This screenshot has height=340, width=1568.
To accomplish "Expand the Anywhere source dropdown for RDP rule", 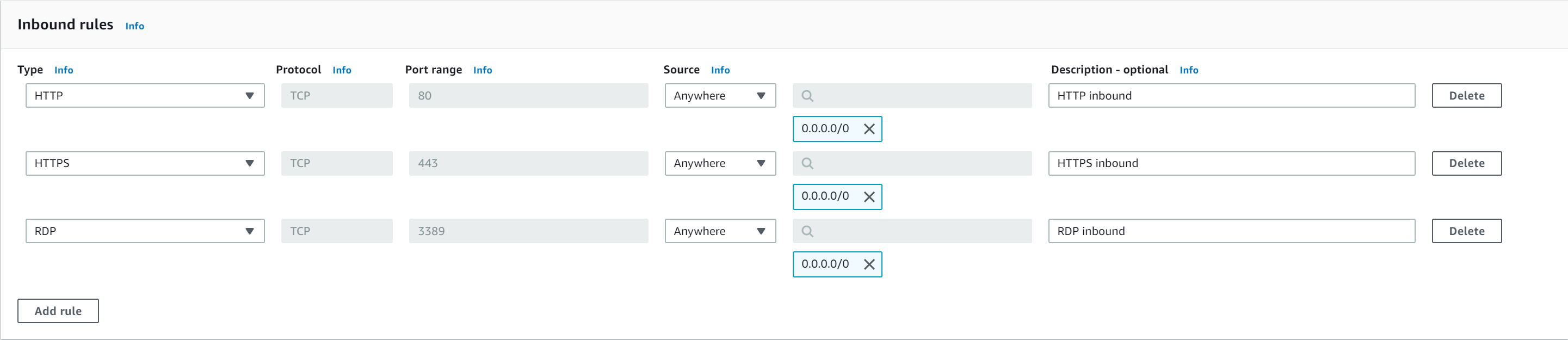I will [x=720, y=231].
